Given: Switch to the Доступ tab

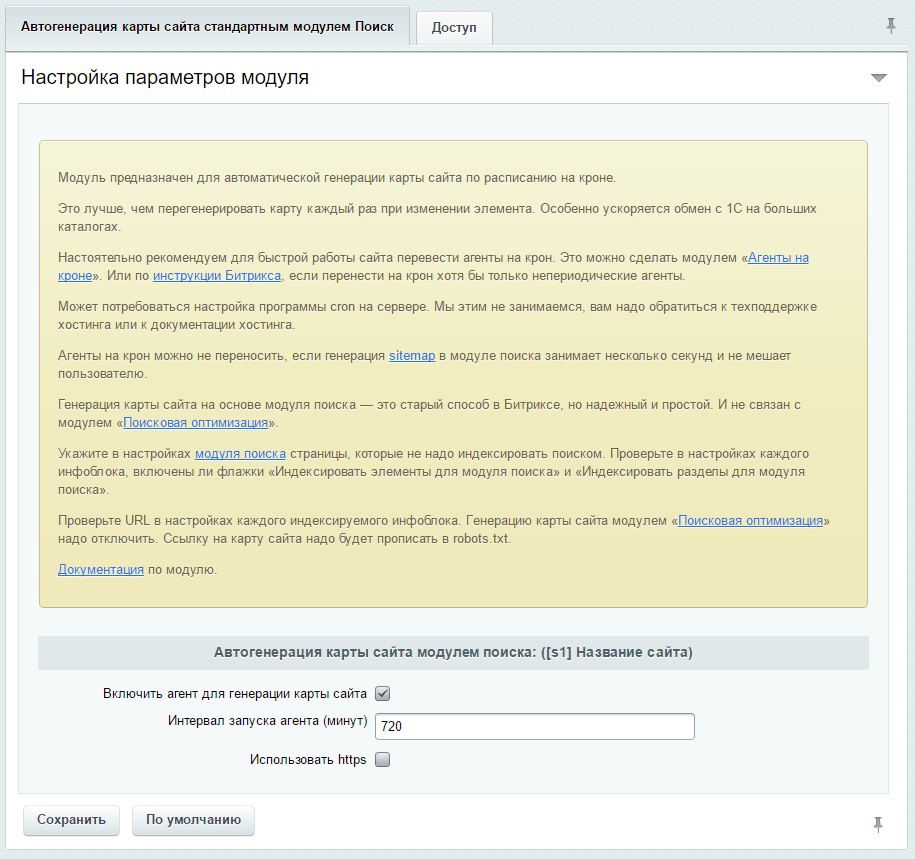Looking at the screenshot, I should pyautogui.click(x=454, y=28).
